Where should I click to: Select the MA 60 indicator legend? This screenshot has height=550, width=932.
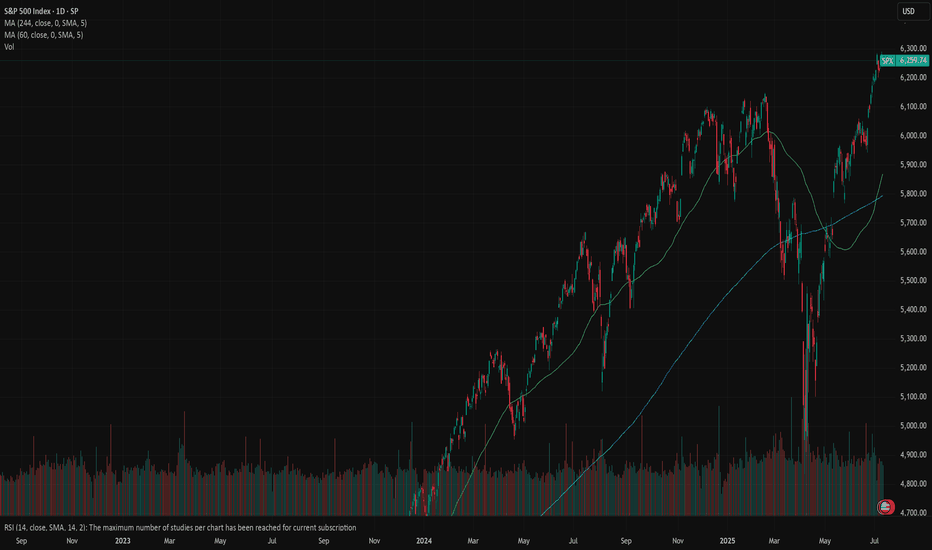point(43,35)
